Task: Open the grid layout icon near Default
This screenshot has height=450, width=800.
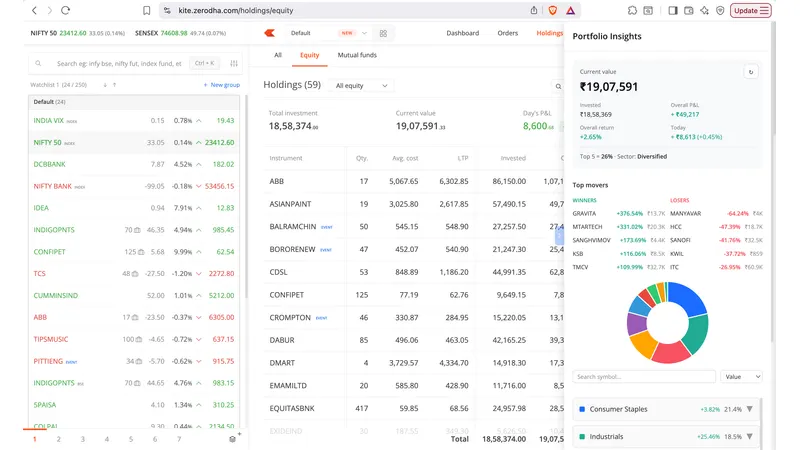Action: pyautogui.click(x=383, y=33)
